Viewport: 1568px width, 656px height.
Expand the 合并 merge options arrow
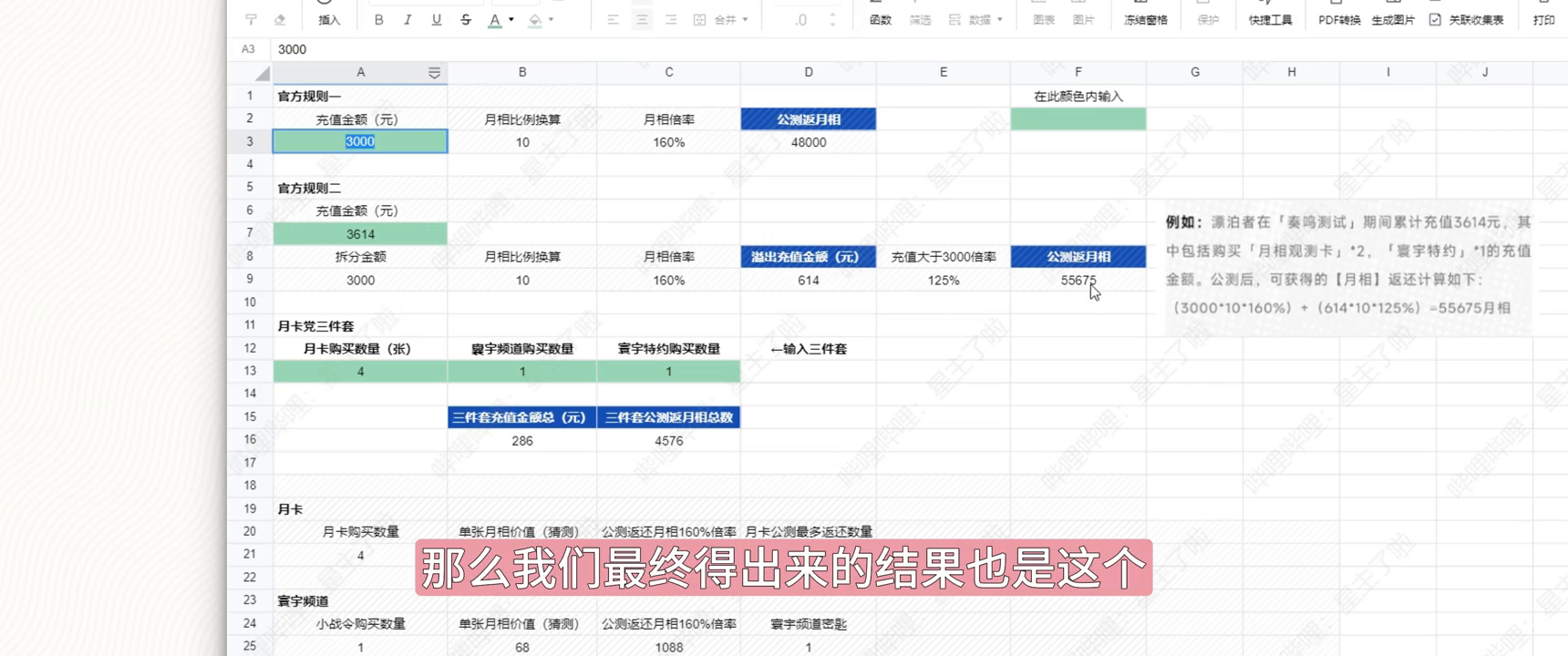pyautogui.click(x=745, y=19)
